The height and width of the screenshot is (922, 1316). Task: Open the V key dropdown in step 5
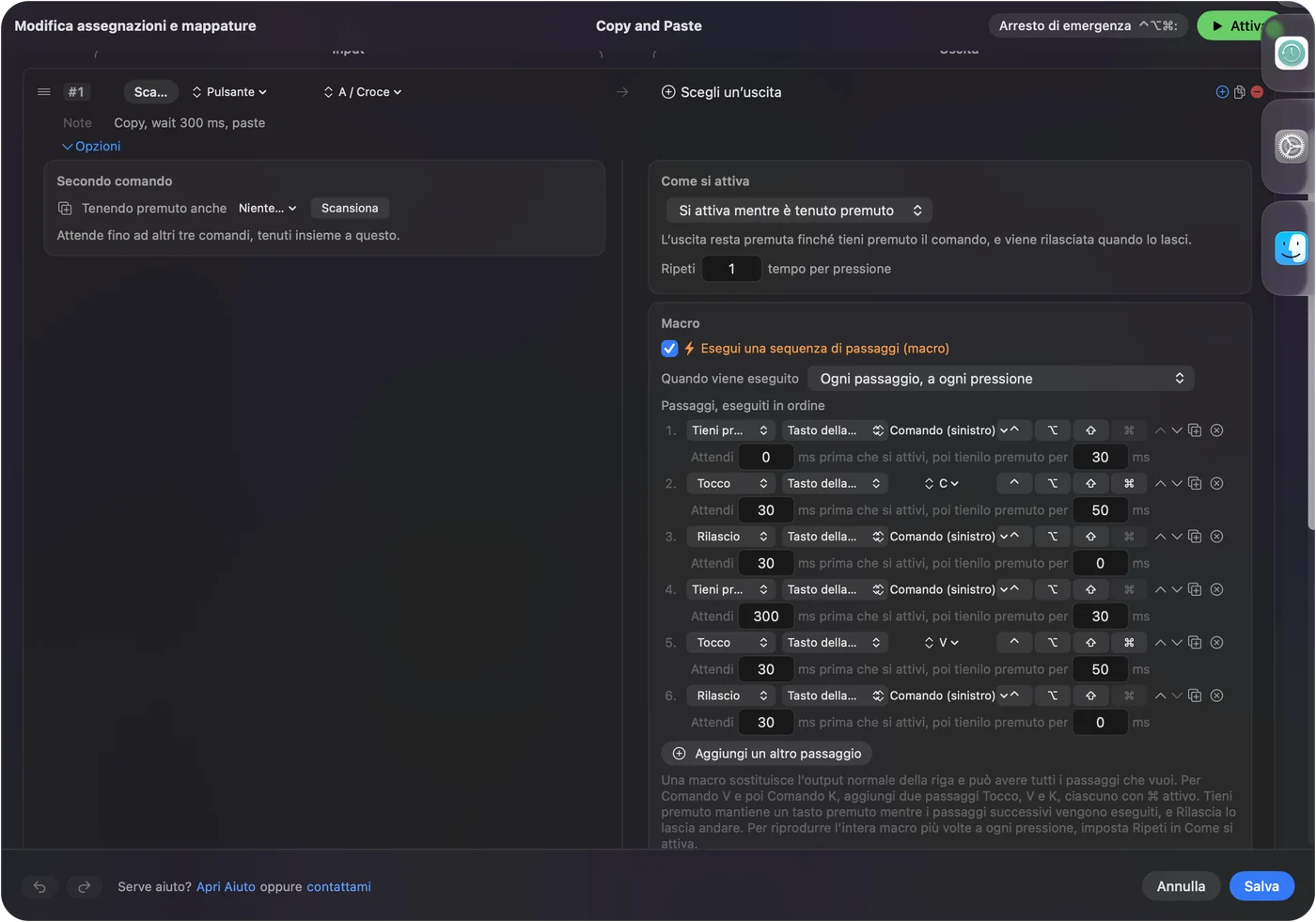[x=942, y=643]
